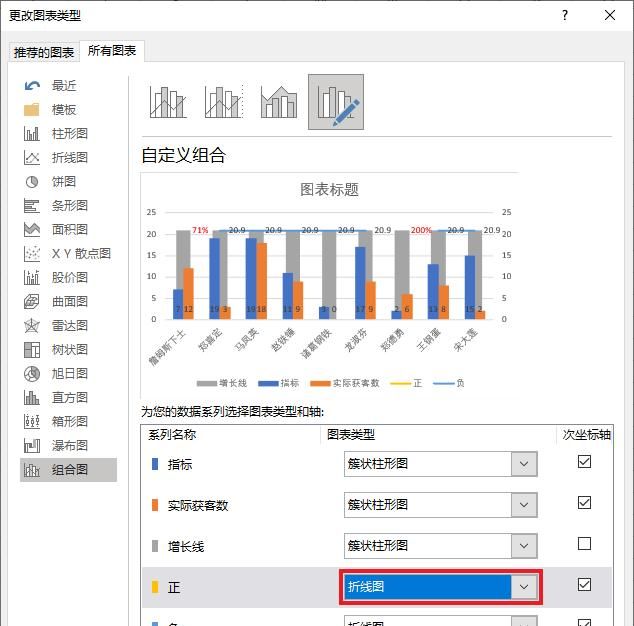Click the 增长线 legend entry in preview
This screenshot has width=634, height=626.
coord(222,383)
